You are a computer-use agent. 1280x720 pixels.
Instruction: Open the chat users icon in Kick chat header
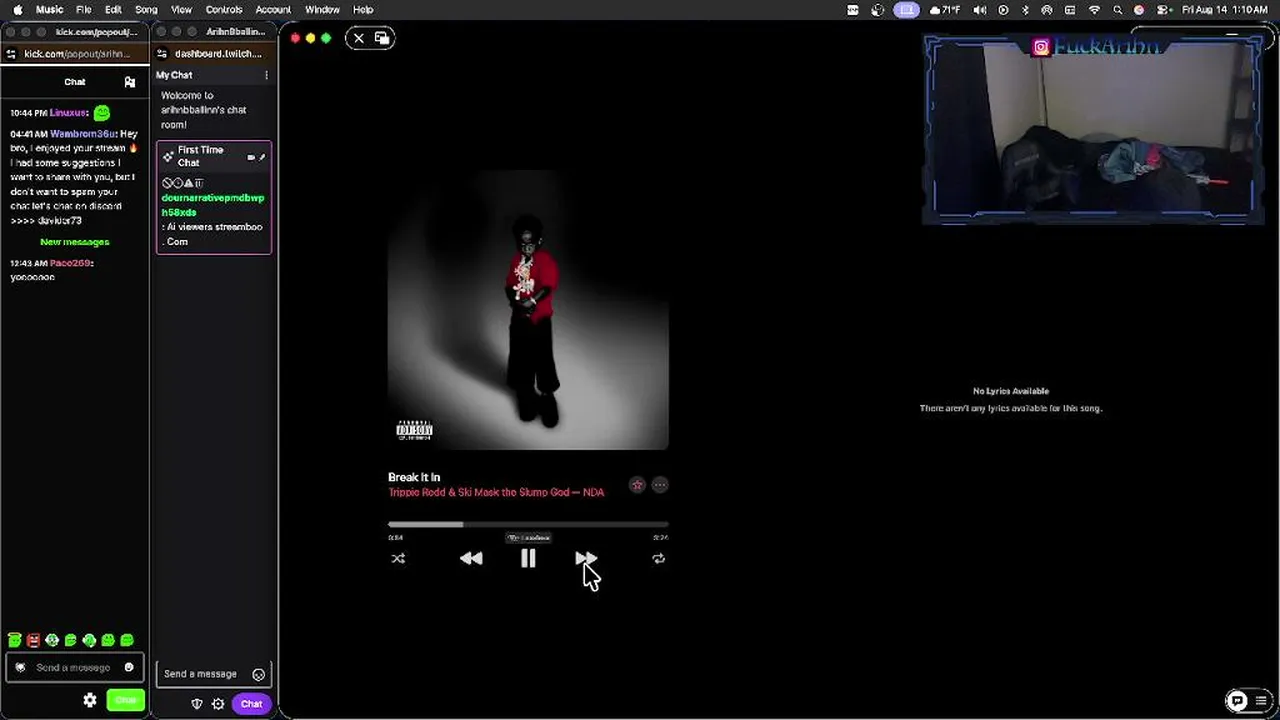130,82
